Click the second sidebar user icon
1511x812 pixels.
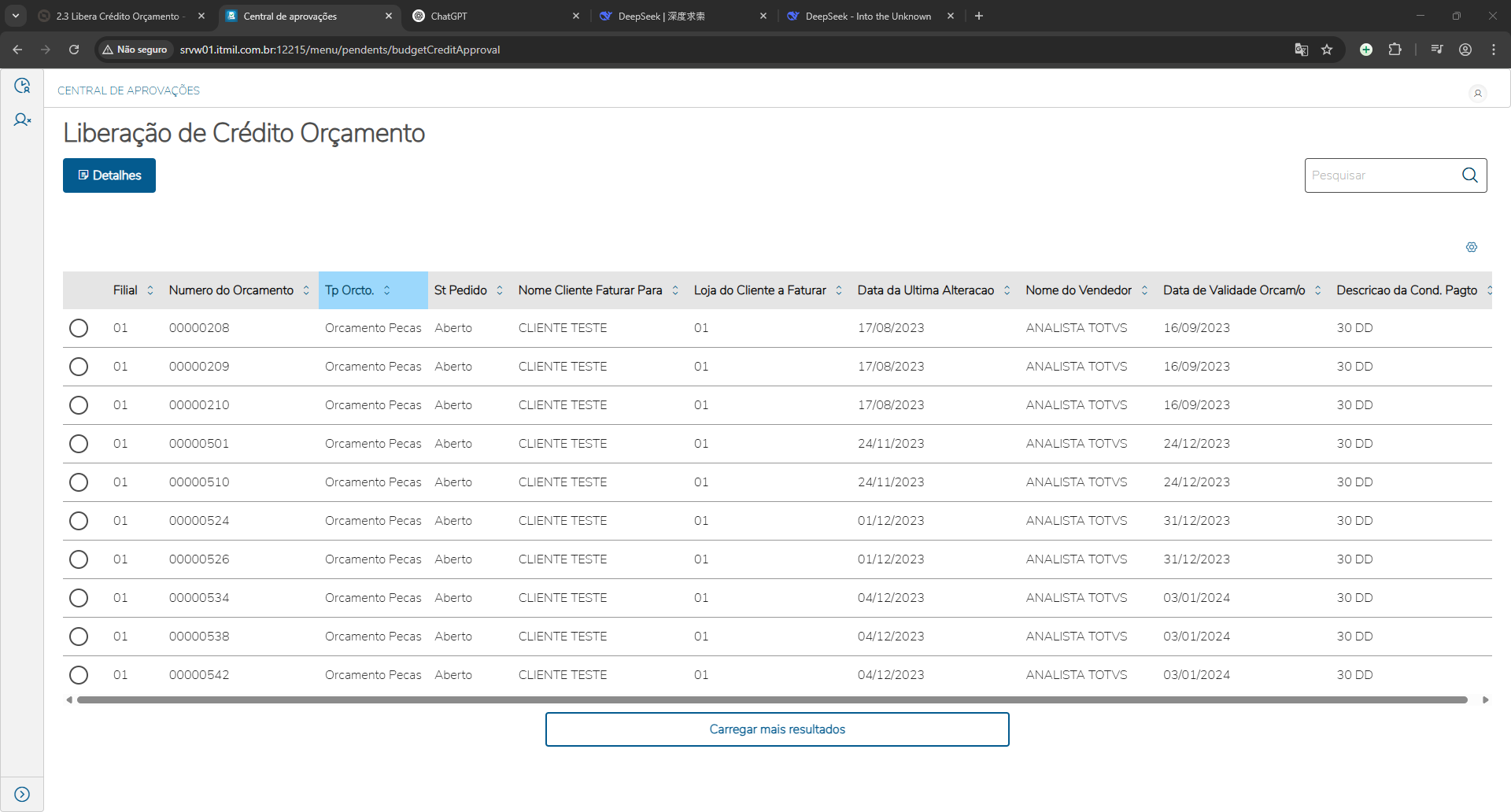(22, 120)
